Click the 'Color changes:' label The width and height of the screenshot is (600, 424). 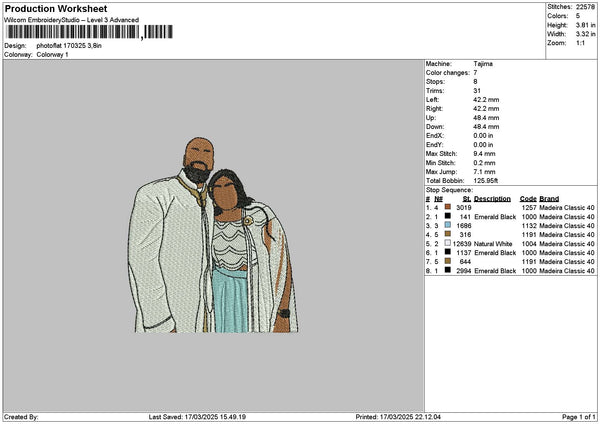point(448,73)
